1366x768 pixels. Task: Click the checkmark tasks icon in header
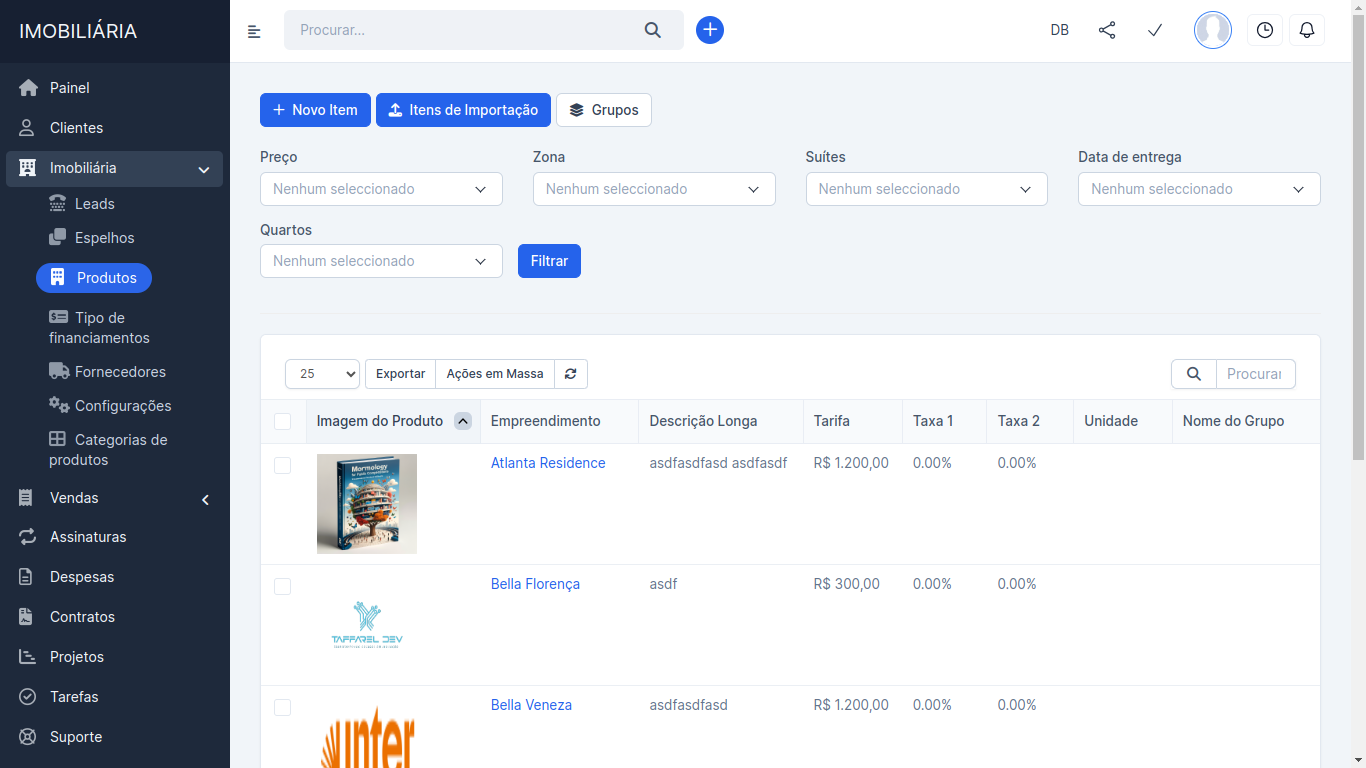(x=1155, y=30)
